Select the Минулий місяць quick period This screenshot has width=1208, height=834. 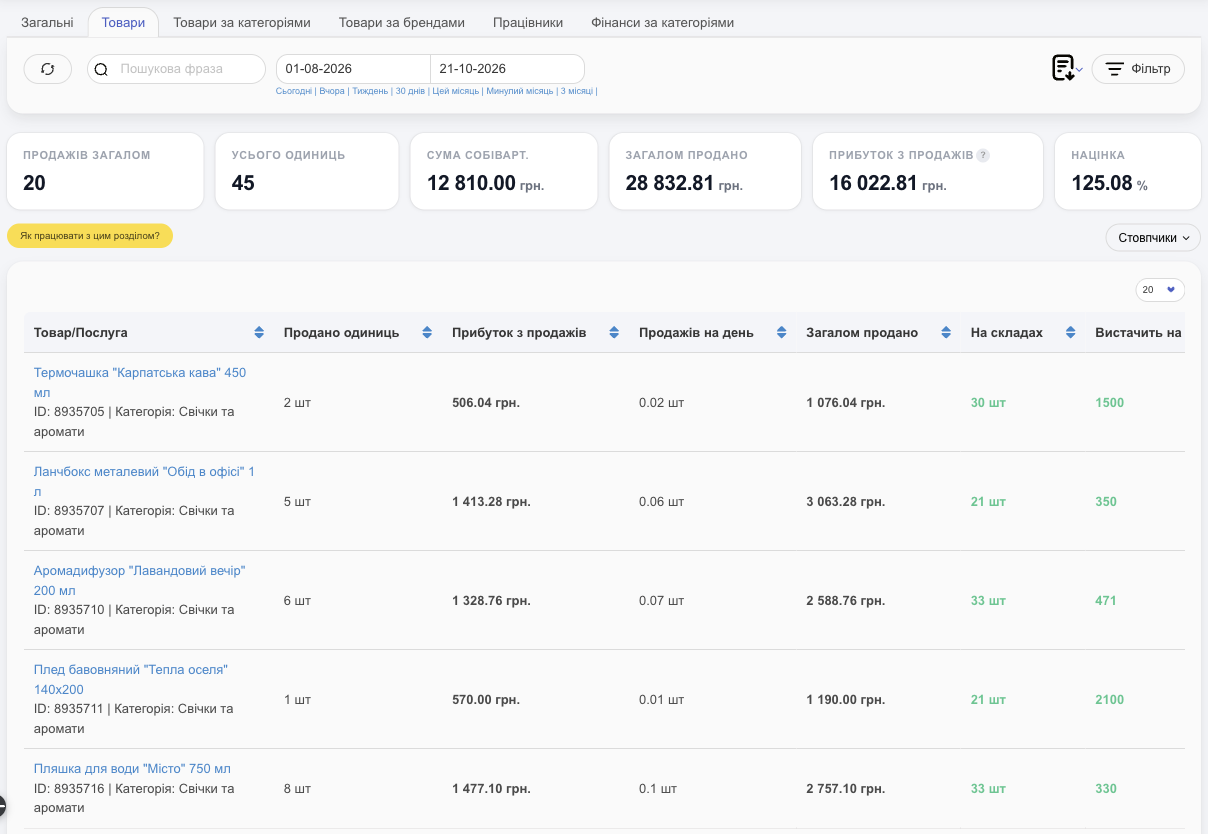[x=520, y=91]
